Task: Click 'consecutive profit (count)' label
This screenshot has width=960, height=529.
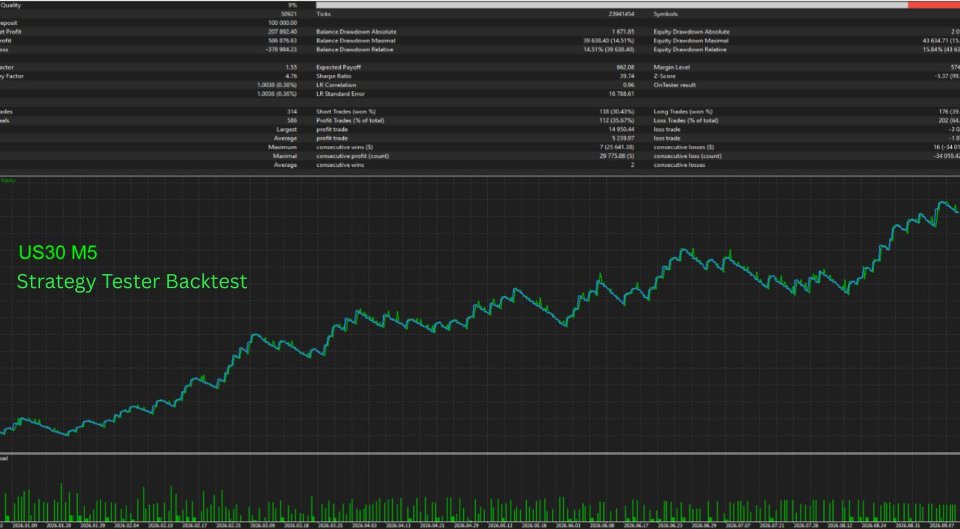Action: (x=353, y=156)
